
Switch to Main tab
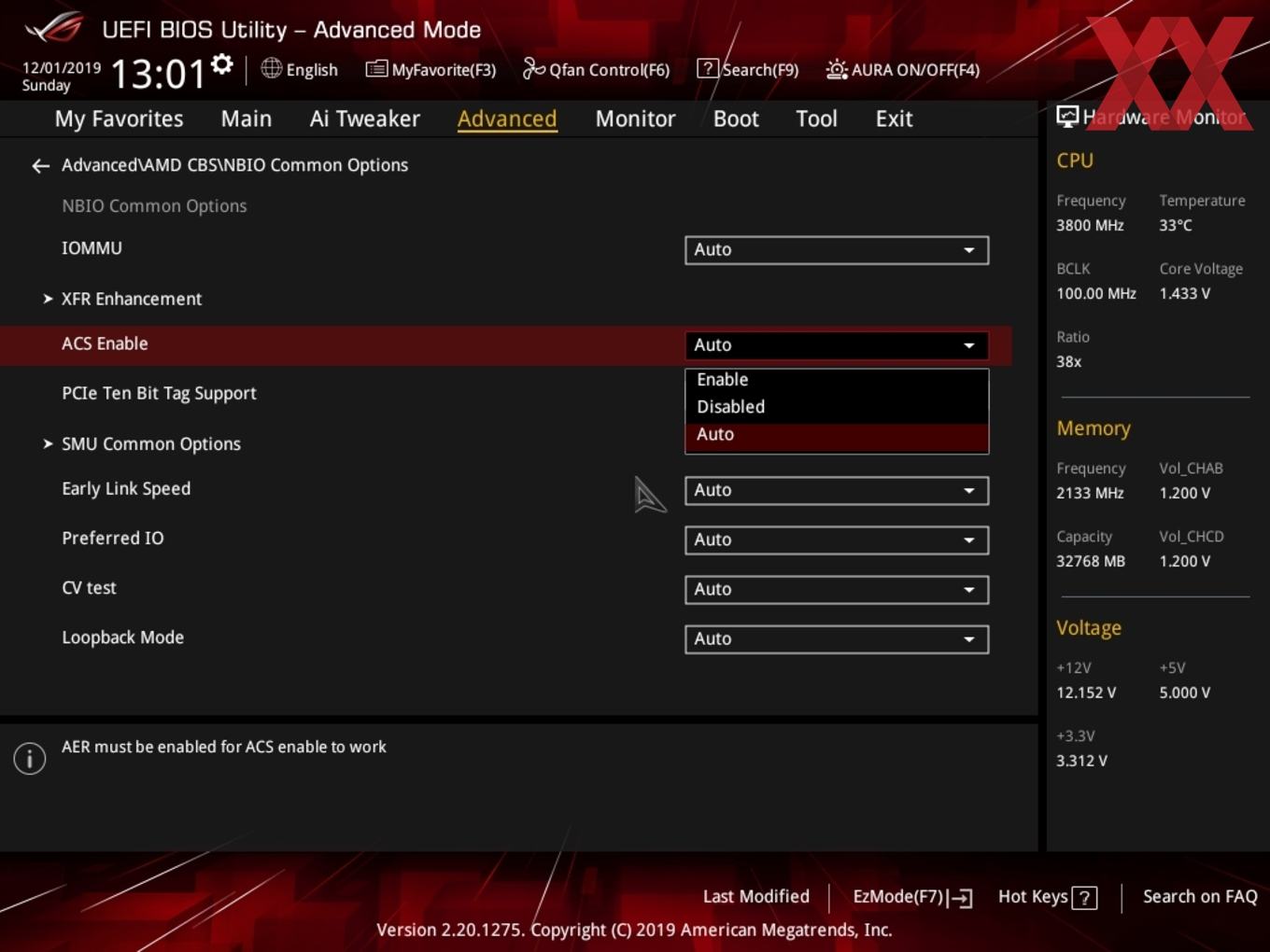tap(247, 119)
